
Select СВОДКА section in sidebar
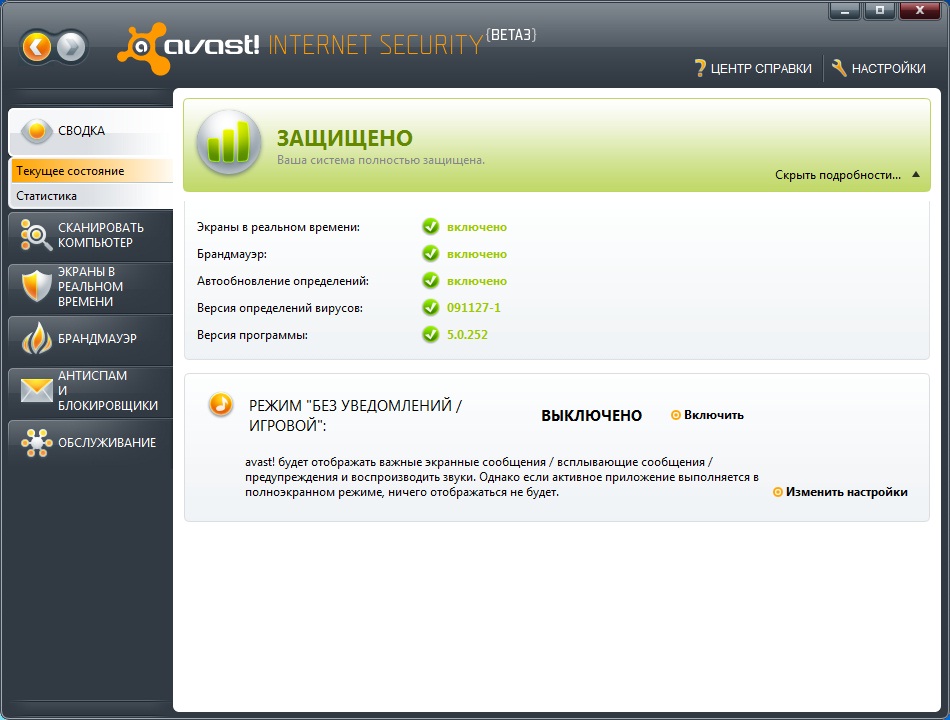(91, 131)
